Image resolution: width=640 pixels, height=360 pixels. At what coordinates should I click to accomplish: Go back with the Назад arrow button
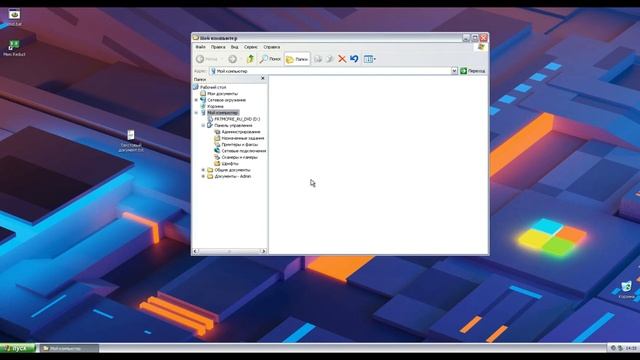click(x=207, y=59)
